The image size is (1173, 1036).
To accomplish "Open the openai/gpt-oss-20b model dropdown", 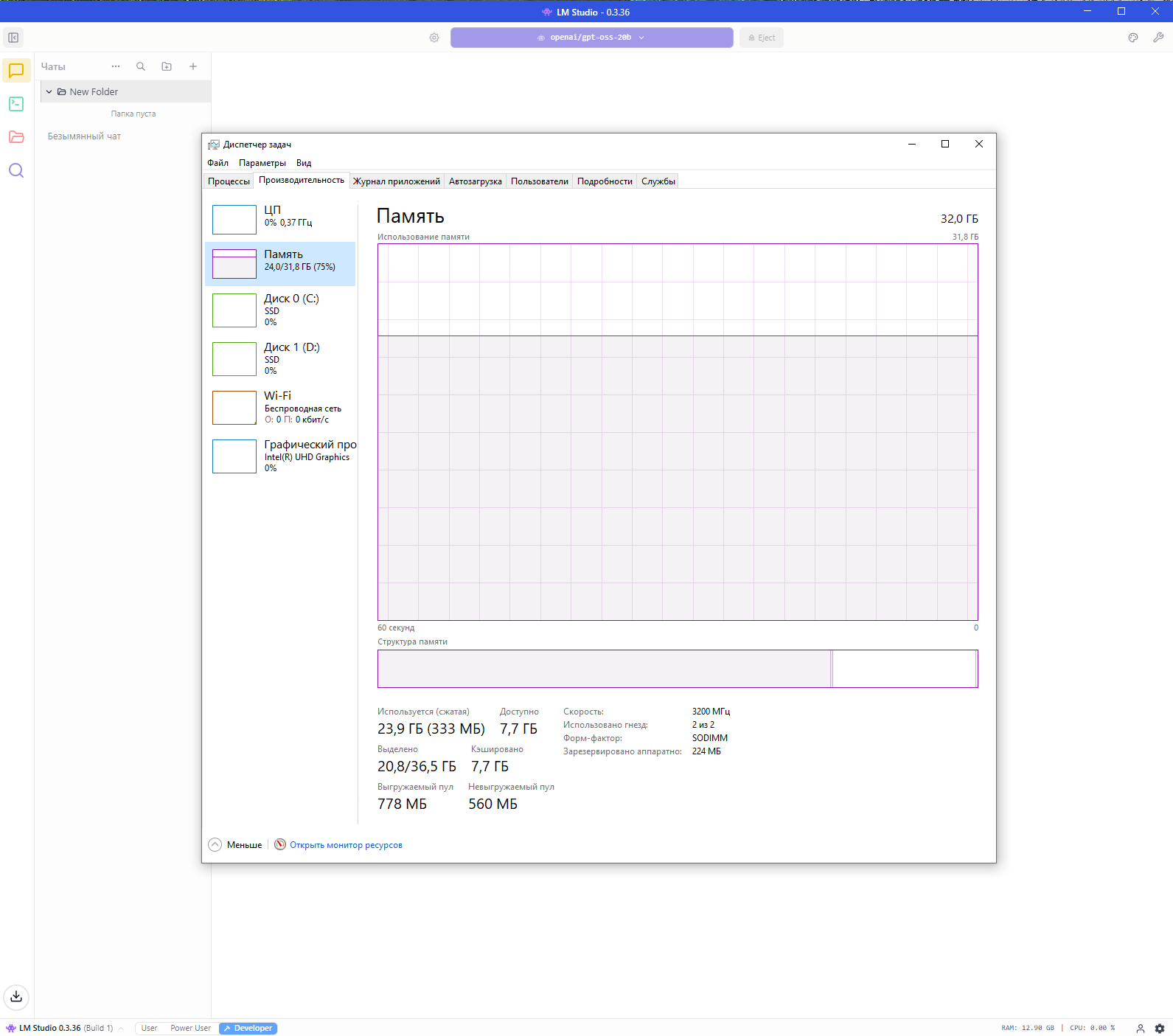I will (x=591, y=38).
